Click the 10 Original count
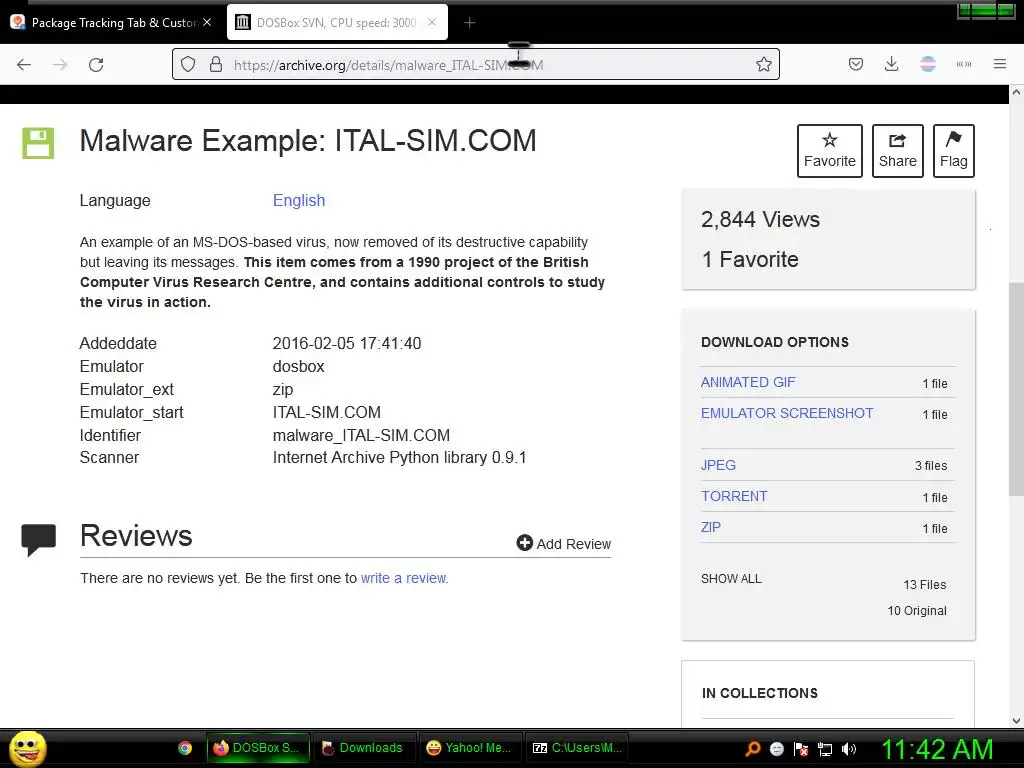 point(917,611)
